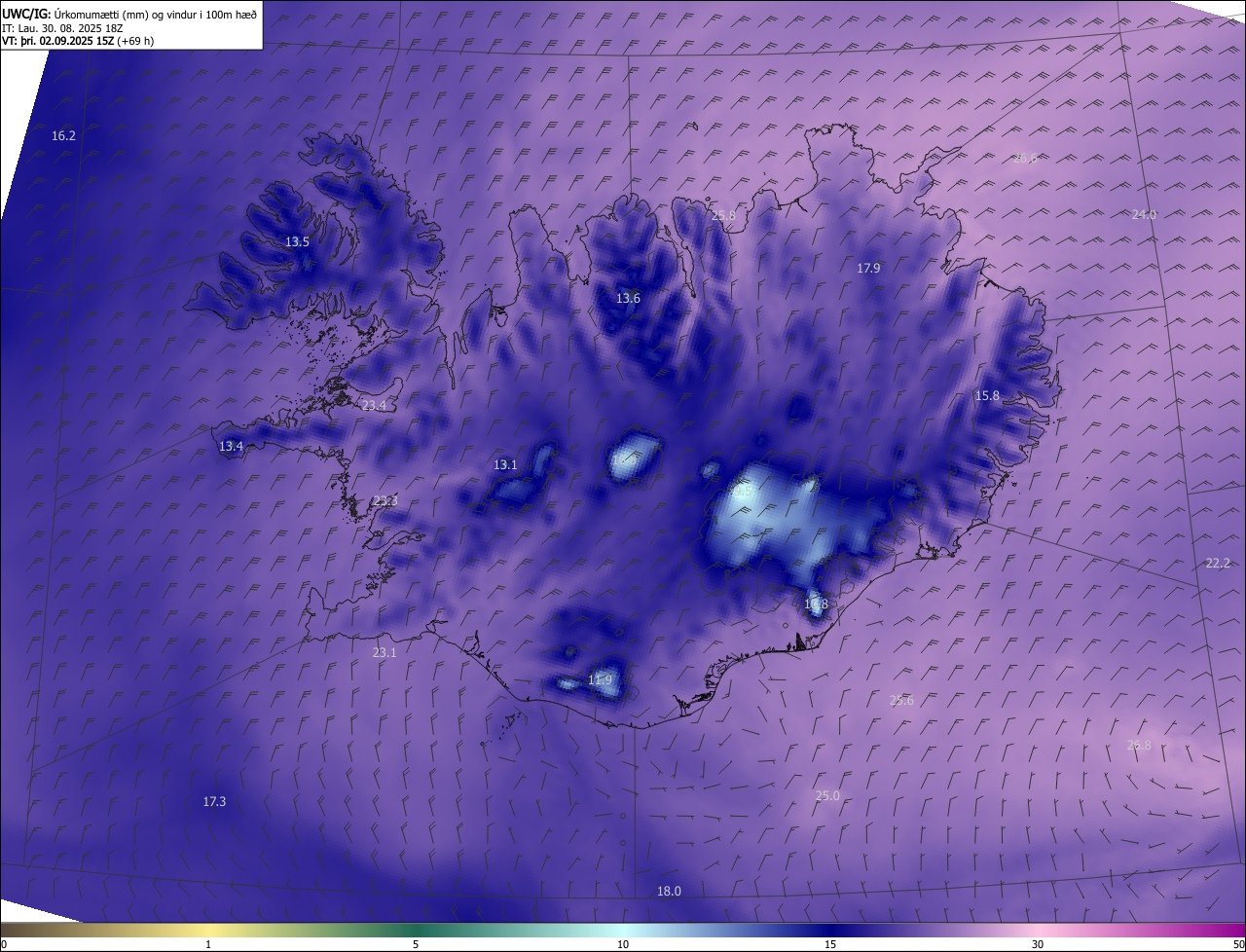Click the 30 tick on the color scale
This screenshot has height=952, width=1246.
click(1038, 944)
